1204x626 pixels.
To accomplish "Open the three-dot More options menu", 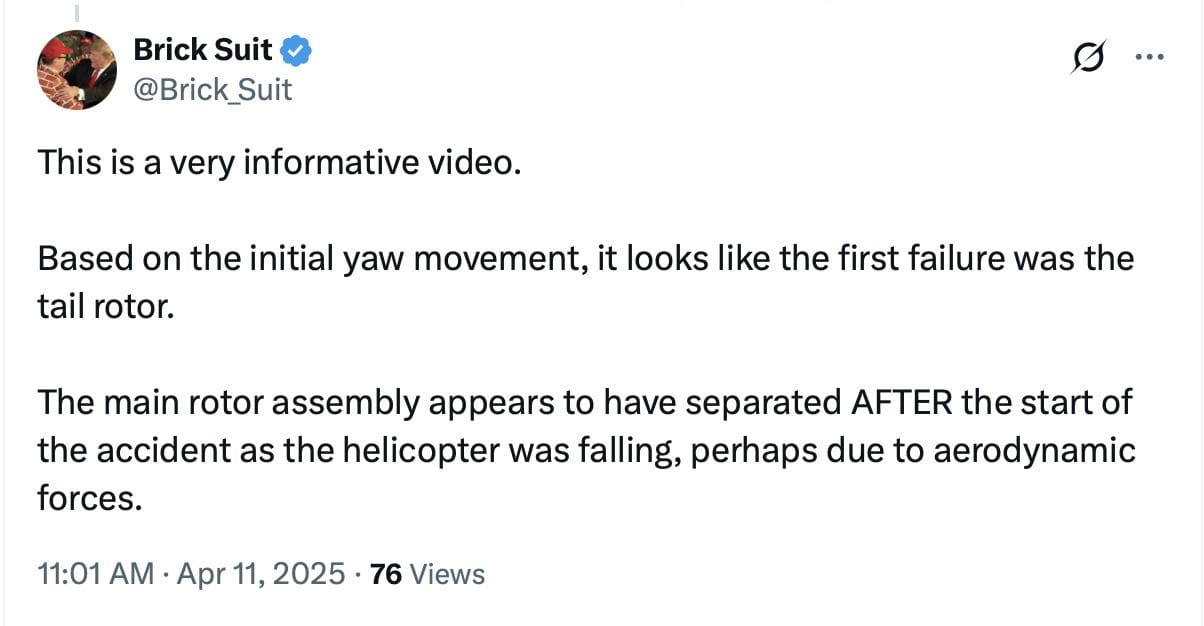I will (x=1150, y=58).
